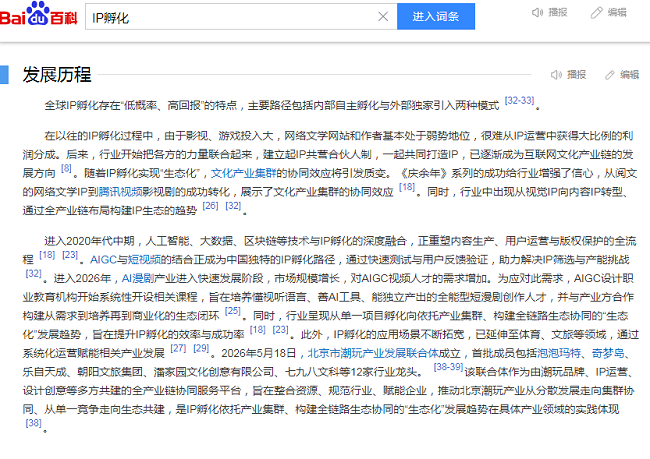Click reference marker [38-39]
Viewport: 650px width, 459px height.
pyautogui.click(x=448, y=367)
